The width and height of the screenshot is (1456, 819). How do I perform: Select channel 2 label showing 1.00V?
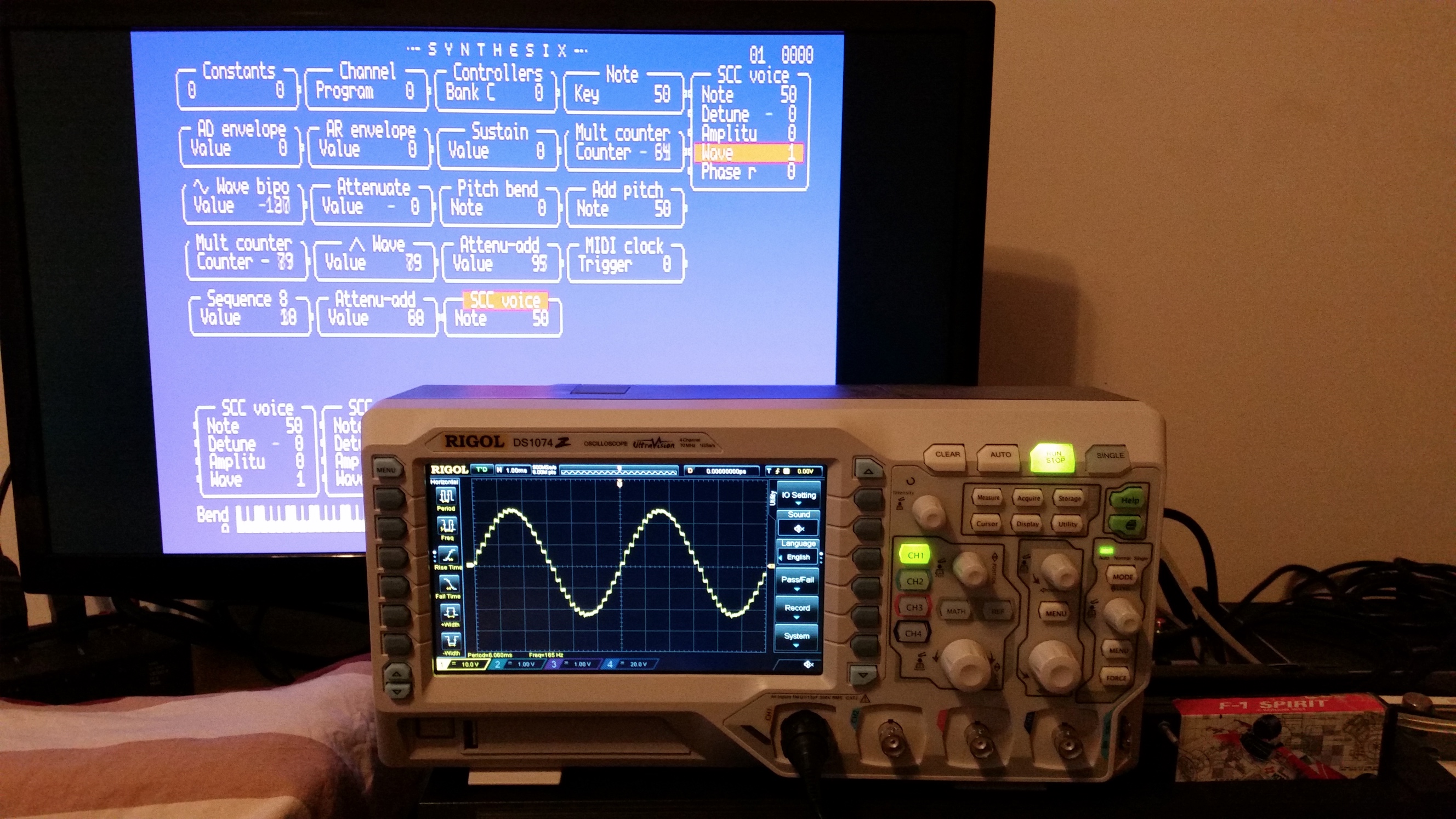click(x=517, y=664)
